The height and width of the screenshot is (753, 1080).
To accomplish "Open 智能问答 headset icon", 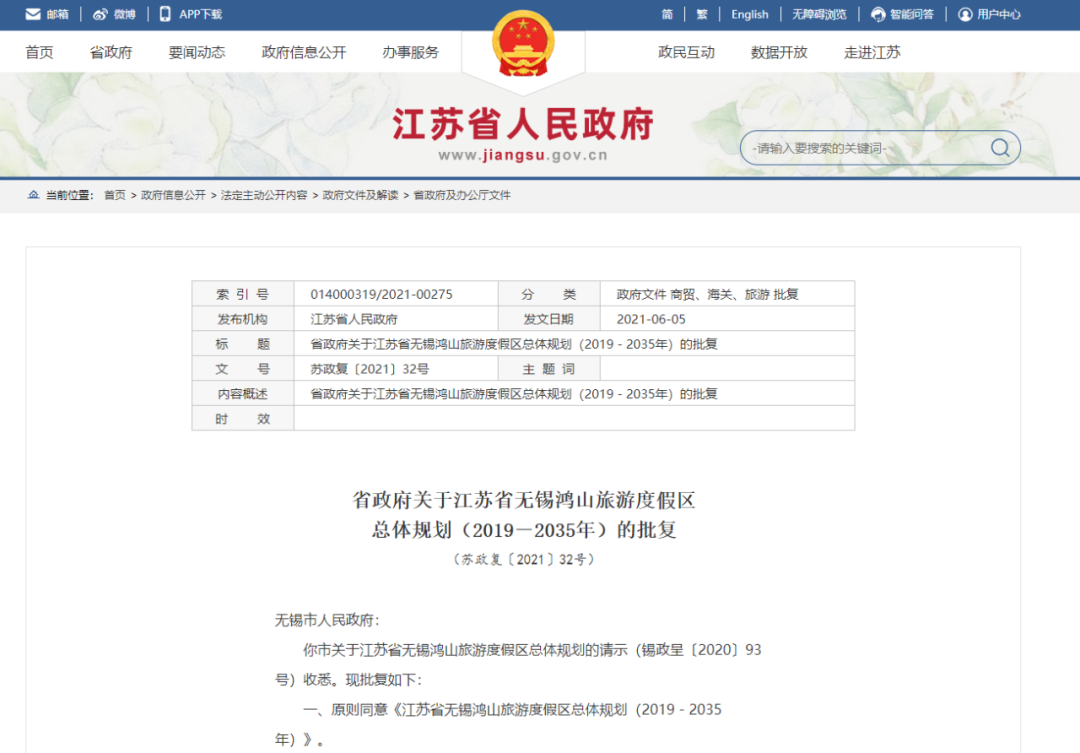I will pyautogui.click(x=878, y=14).
